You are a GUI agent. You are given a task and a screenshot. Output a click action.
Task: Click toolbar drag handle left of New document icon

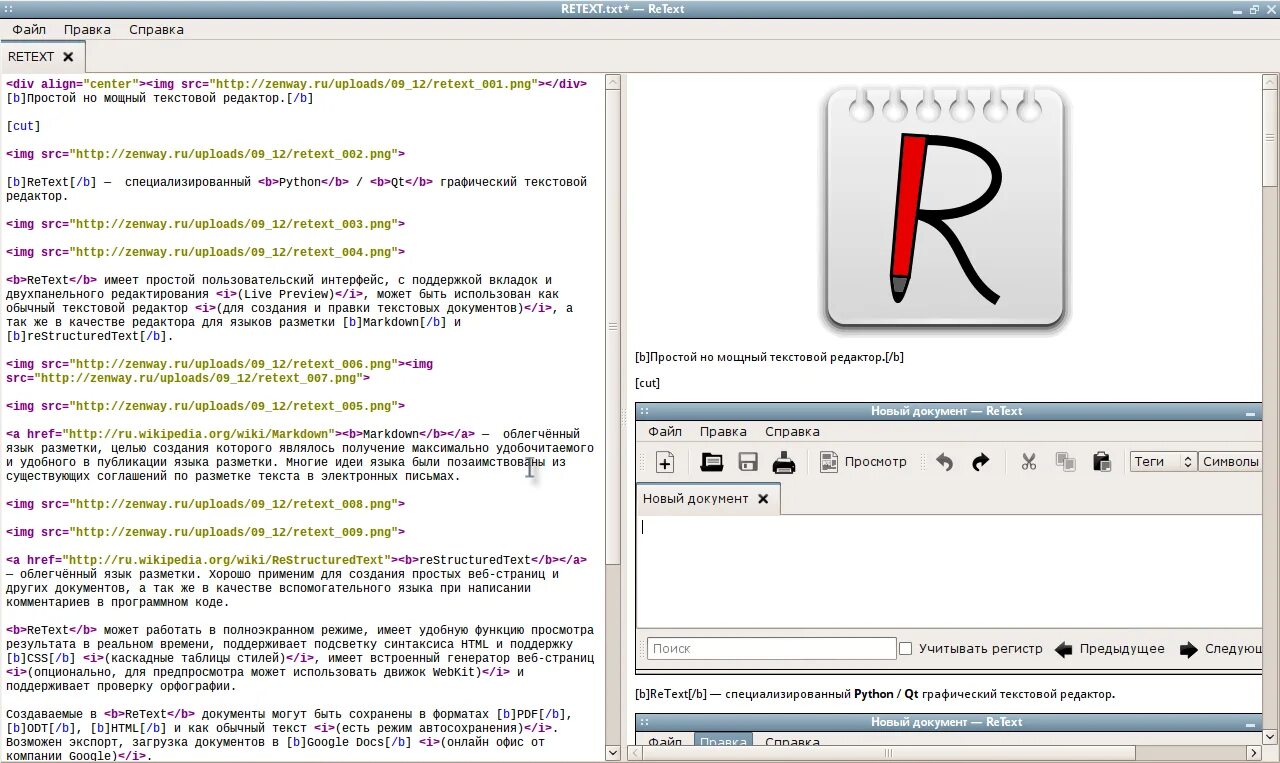click(643, 462)
